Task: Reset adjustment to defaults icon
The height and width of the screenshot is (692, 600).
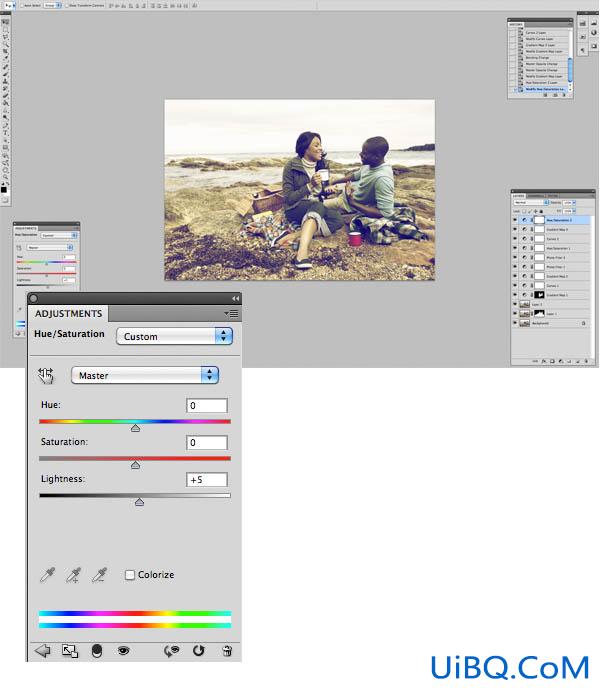Action: tap(199, 651)
